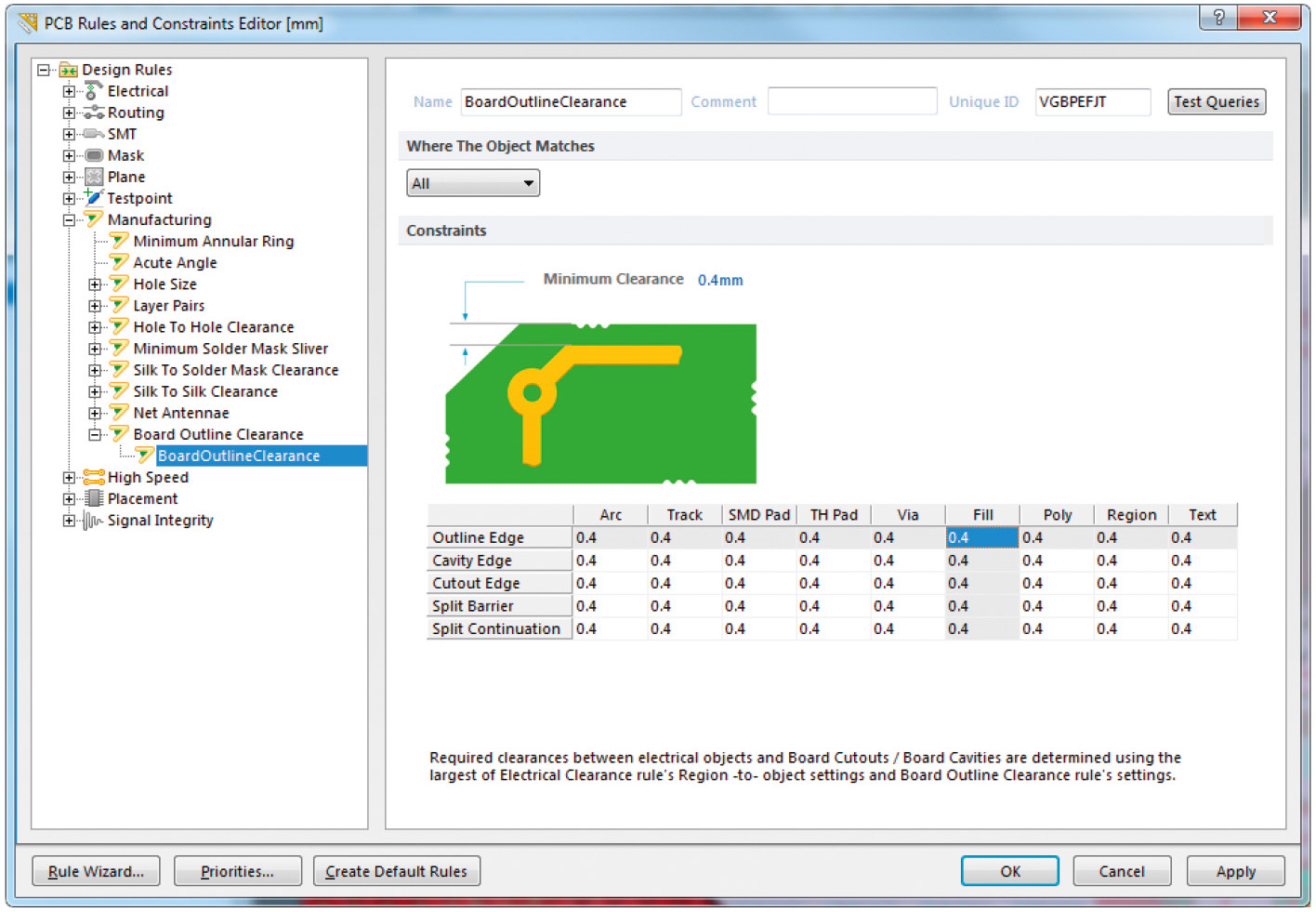Click the High Speed category icon

pos(93,477)
